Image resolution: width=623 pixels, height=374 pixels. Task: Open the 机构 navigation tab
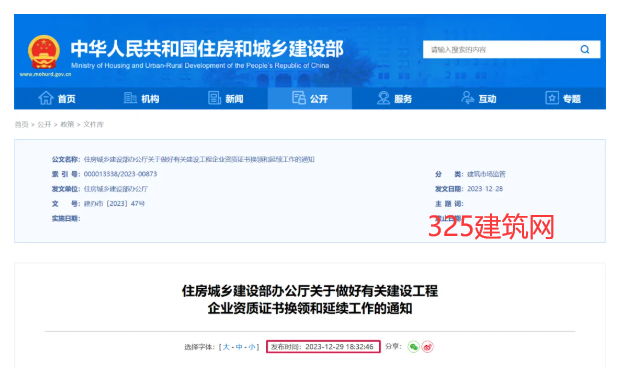[x=141, y=98]
